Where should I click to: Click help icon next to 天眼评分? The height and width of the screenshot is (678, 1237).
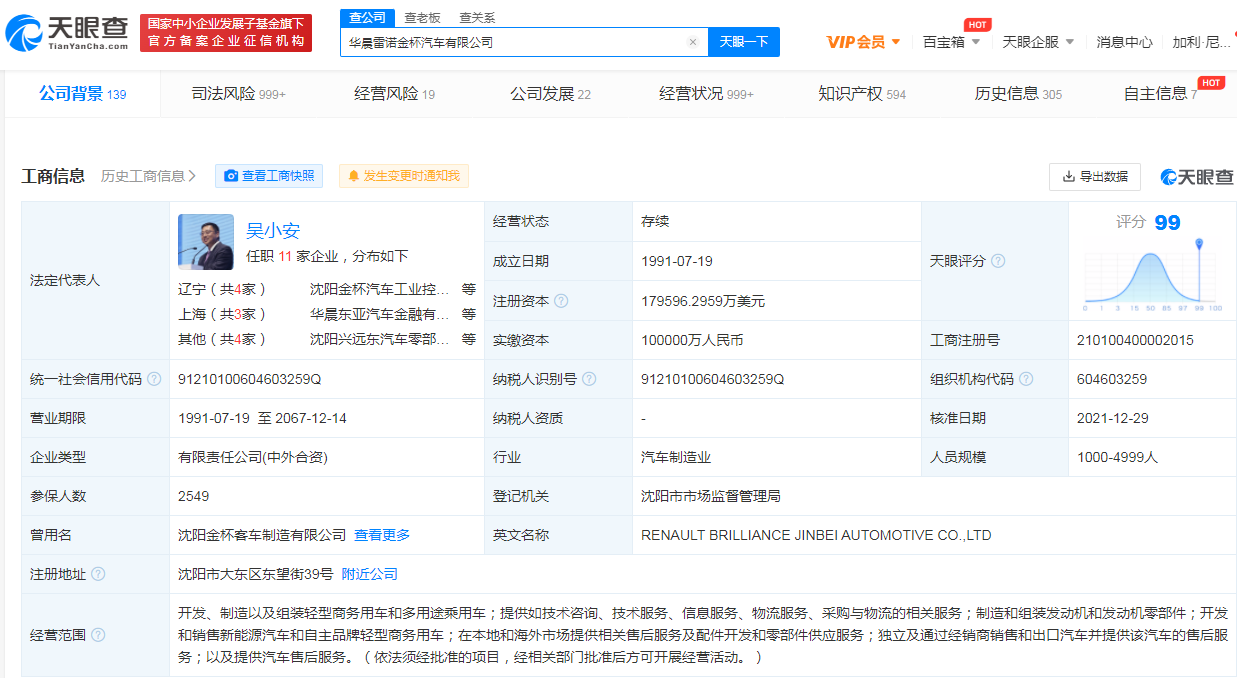point(997,261)
